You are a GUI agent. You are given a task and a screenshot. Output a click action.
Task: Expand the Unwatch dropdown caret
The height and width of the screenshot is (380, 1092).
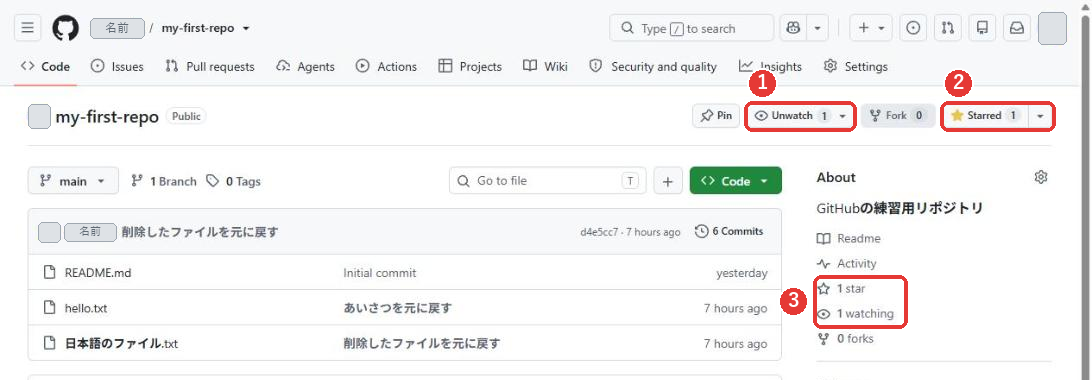click(843, 116)
